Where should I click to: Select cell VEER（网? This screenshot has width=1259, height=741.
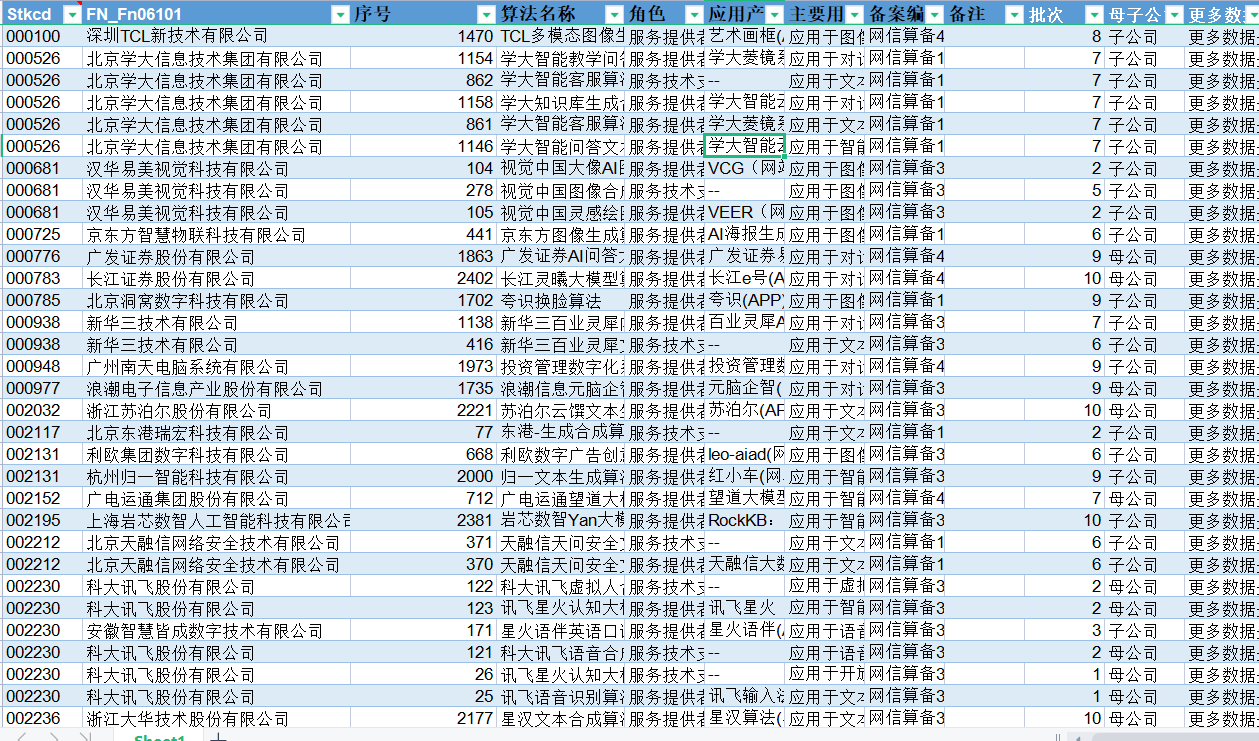[744, 212]
